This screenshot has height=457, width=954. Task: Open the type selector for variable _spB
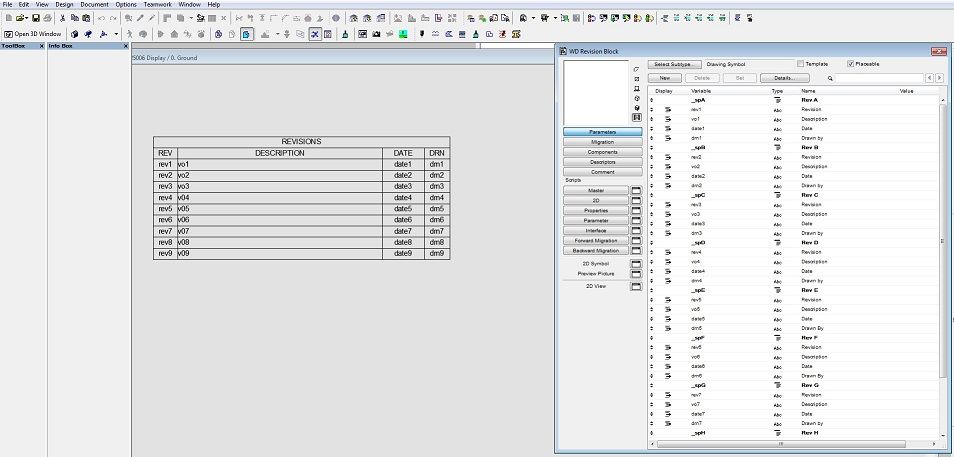click(x=777, y=147)
